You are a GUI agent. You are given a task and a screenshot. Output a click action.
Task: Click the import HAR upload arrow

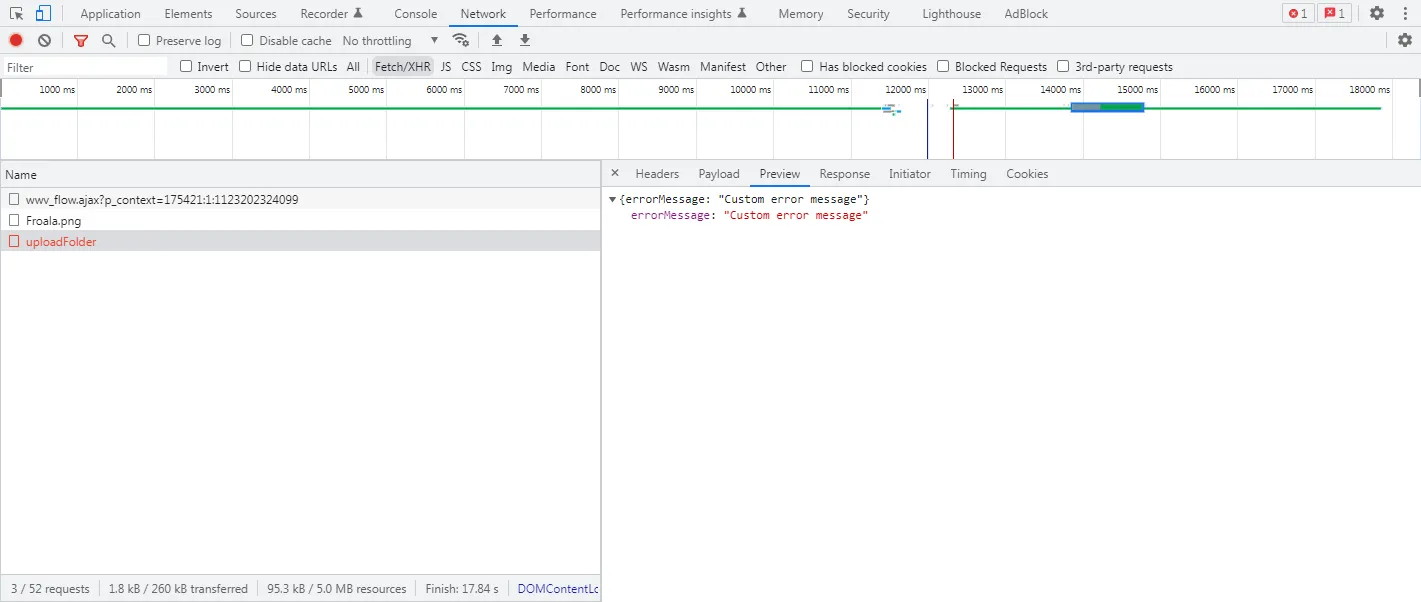497,40
